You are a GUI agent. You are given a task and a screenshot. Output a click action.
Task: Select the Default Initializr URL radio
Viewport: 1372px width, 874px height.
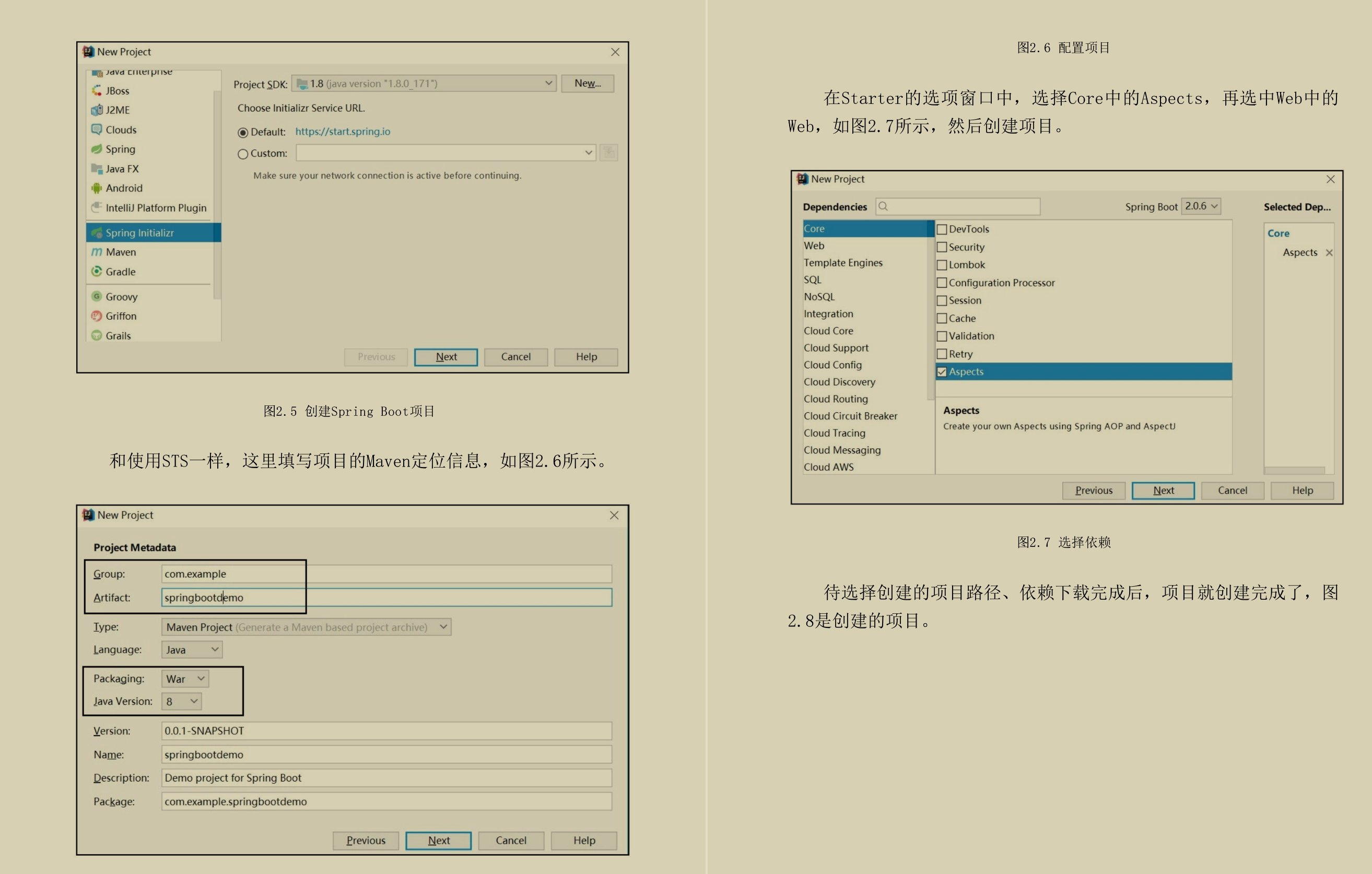(x=243, y=132)
